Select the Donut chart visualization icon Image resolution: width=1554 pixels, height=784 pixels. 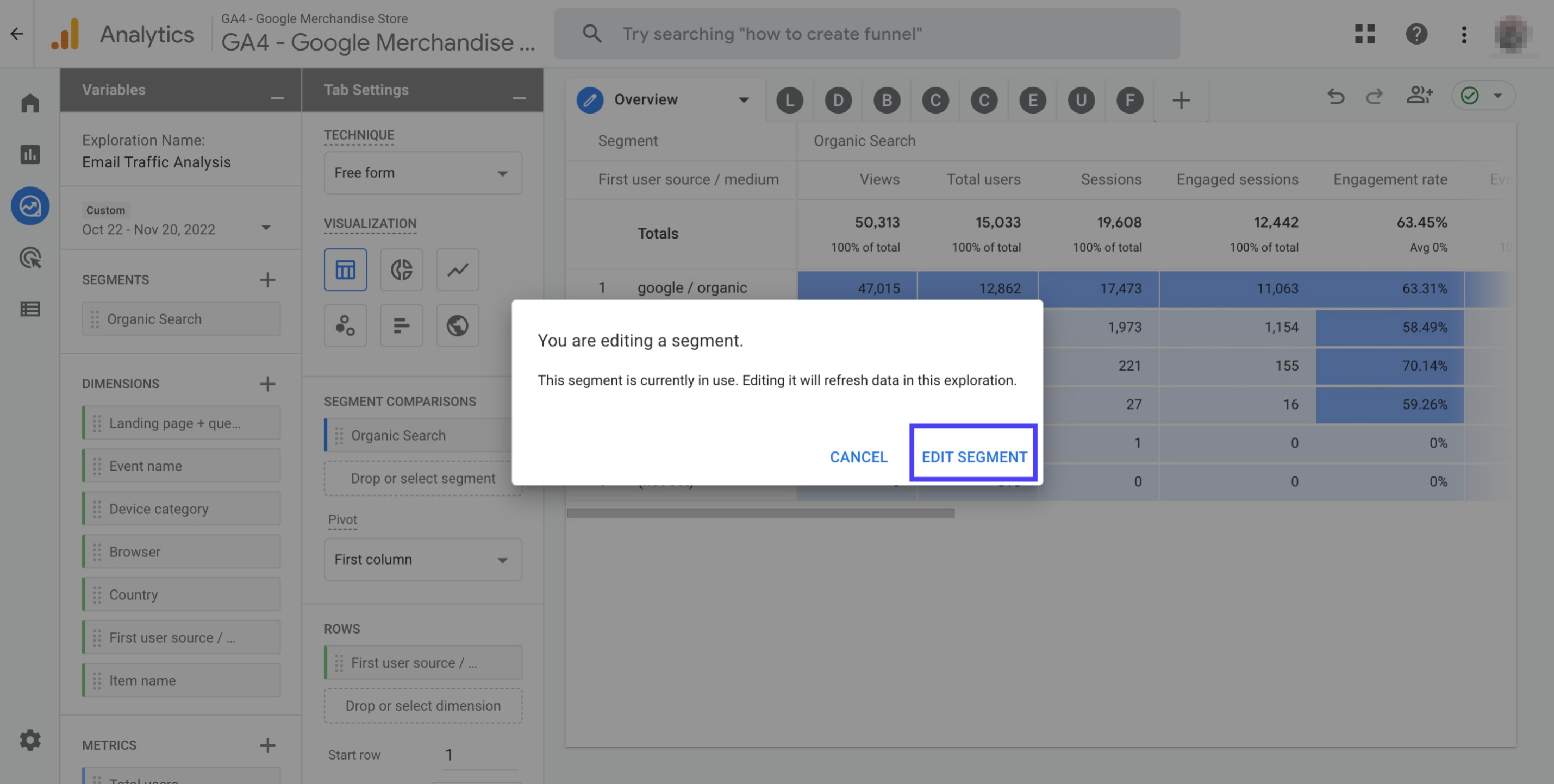click(401, 269)
